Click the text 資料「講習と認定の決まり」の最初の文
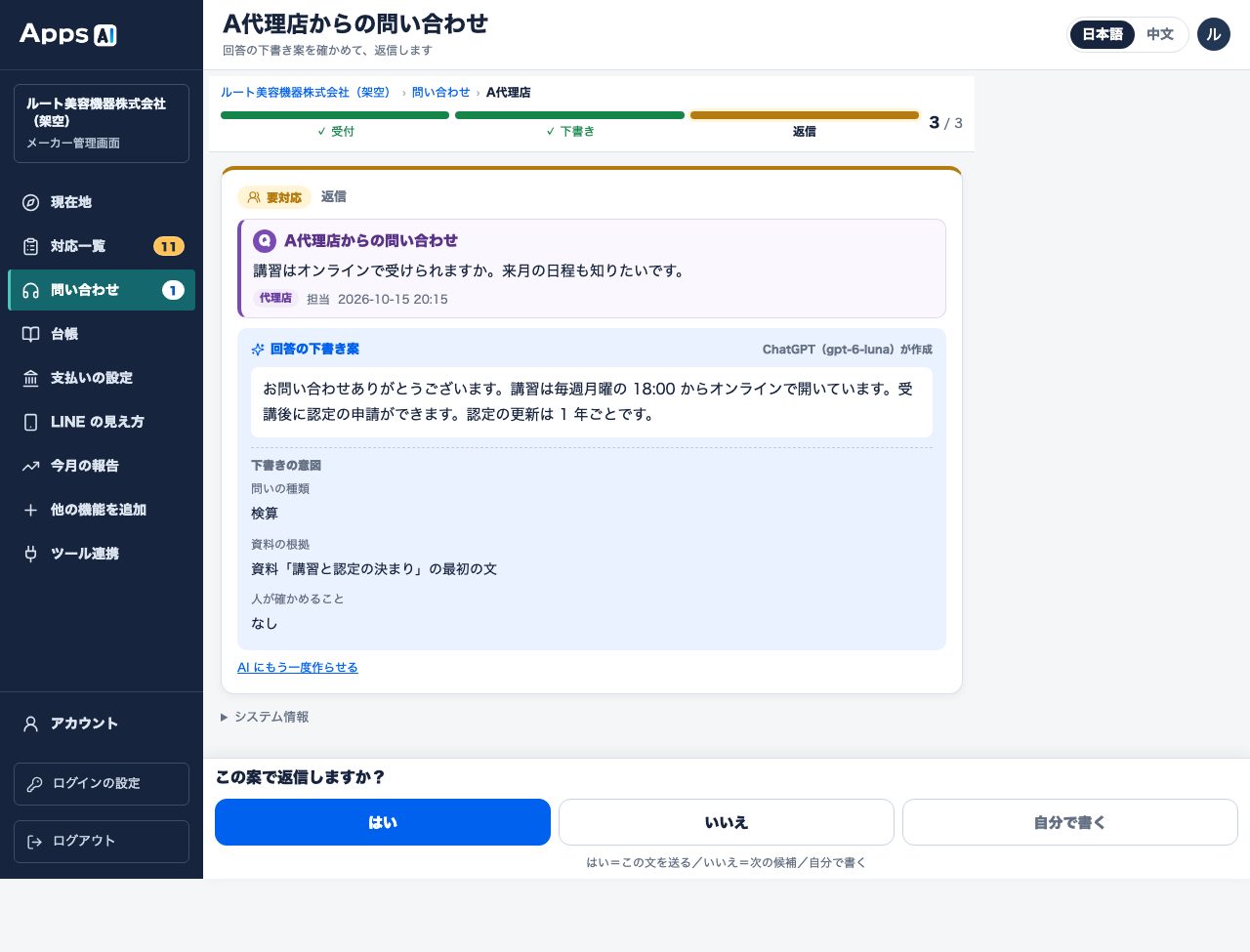This screenshot has width=1250, height=952. click(374, 569)
